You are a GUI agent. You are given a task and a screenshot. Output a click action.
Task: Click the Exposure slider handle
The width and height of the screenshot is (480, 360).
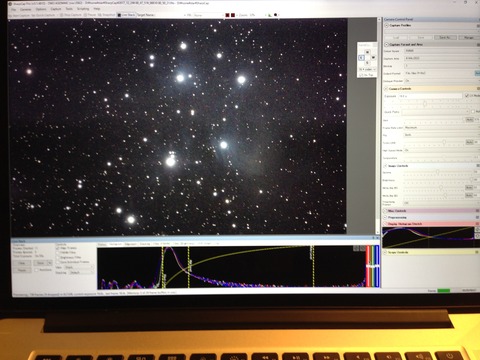[425, 104]
